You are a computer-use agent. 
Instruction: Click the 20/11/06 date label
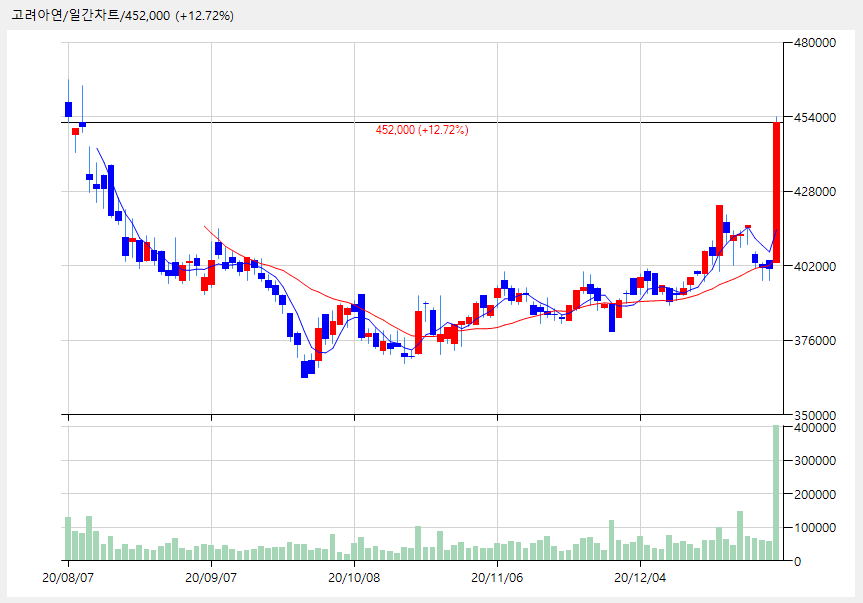tap(497, 578)
